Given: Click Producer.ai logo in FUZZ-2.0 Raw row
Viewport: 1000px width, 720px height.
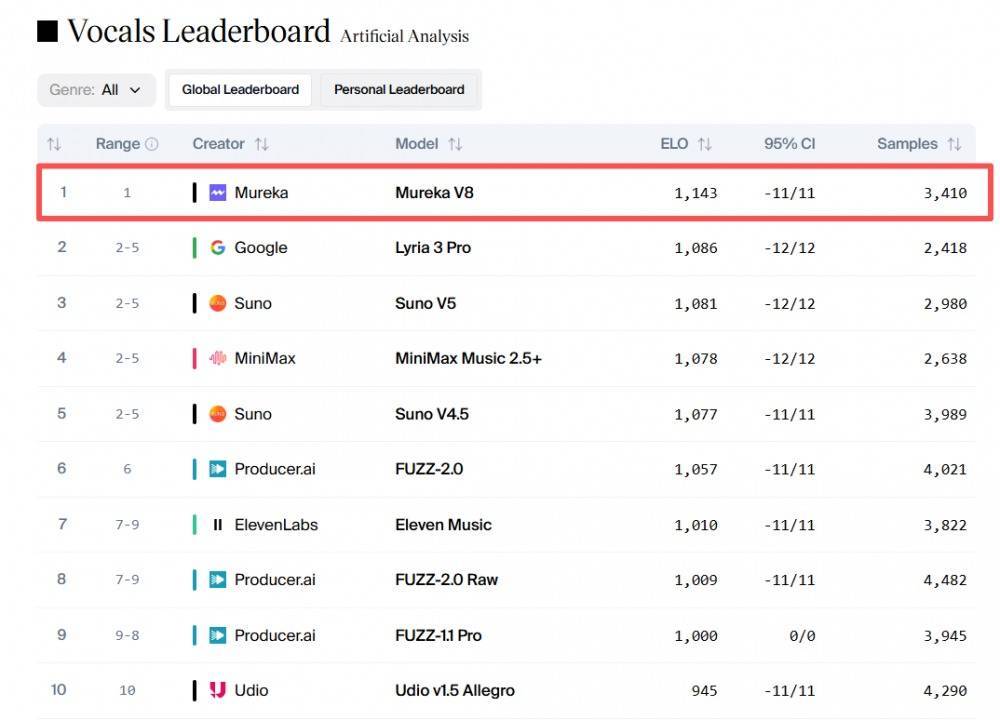Looking at the screenshot, I should (218, 579).
